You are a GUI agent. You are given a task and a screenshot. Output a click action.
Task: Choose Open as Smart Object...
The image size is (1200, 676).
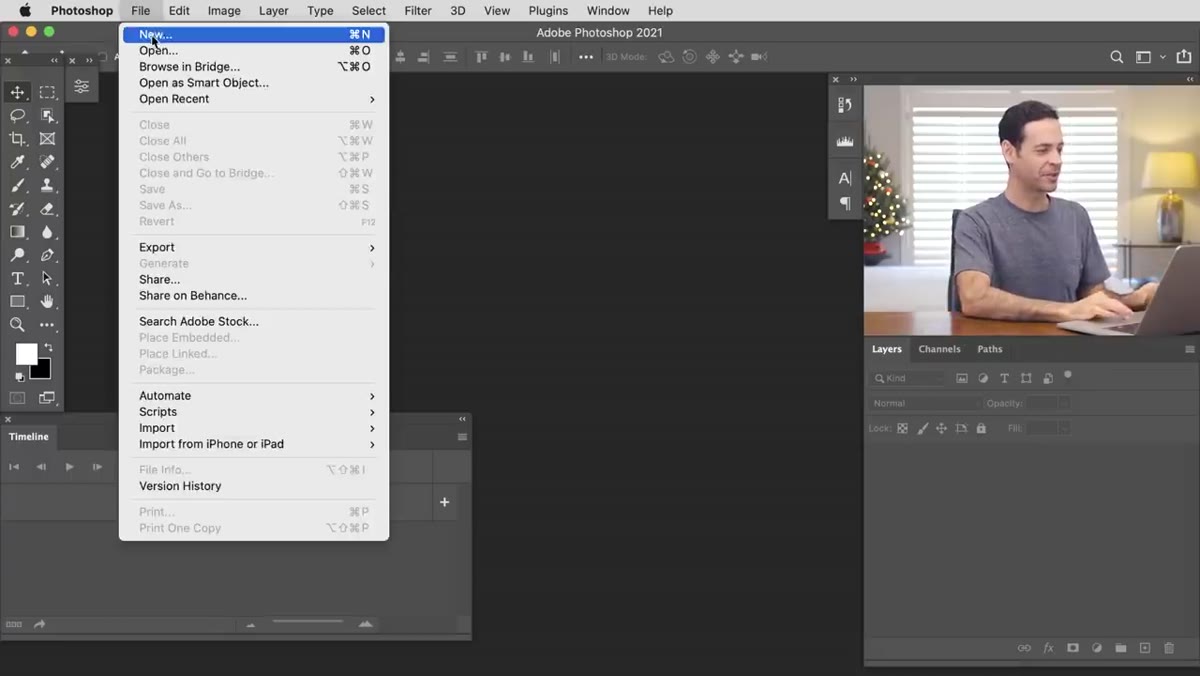point(254,83)
